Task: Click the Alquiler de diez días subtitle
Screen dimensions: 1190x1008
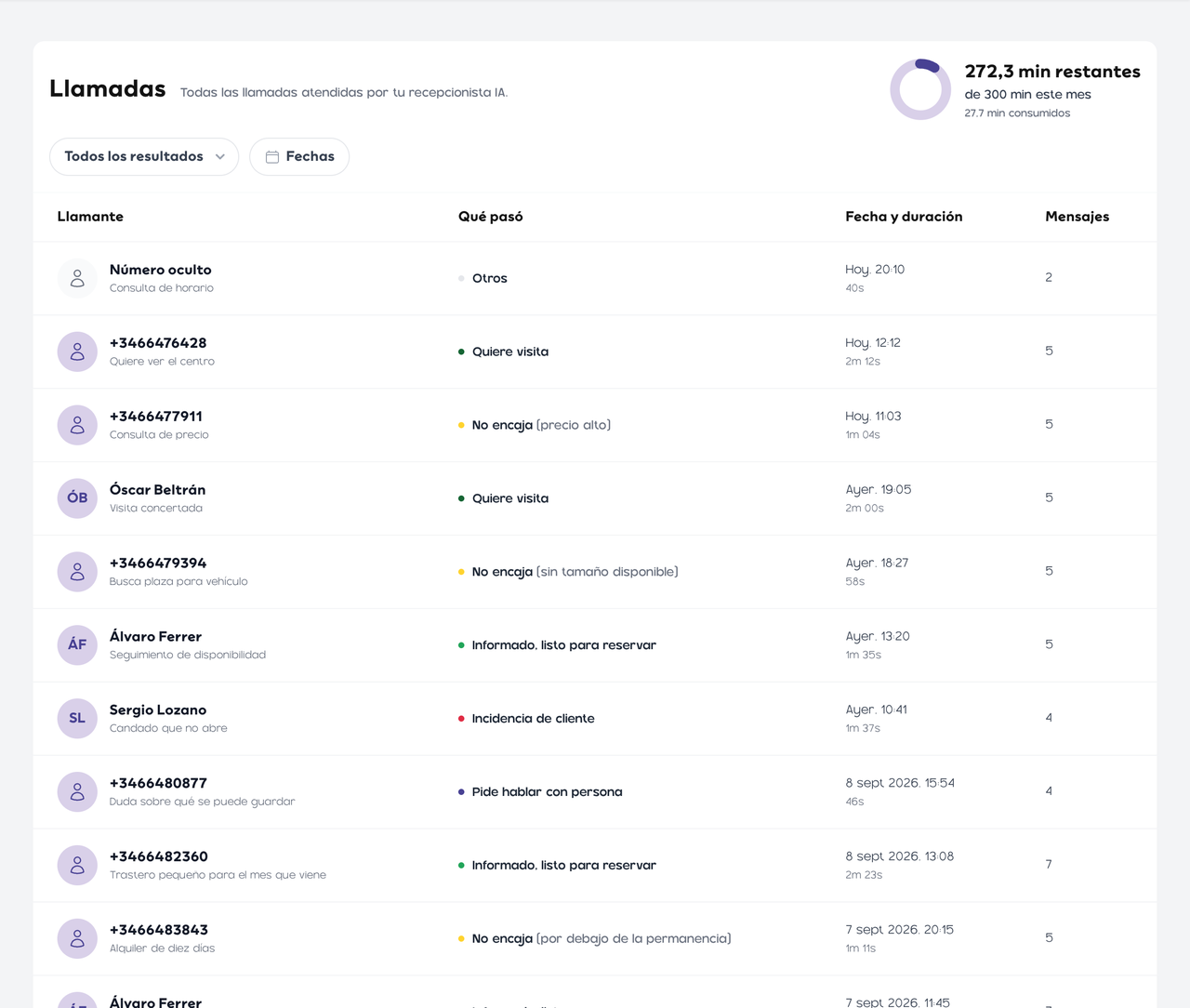Action: click(x=162, y=948)
